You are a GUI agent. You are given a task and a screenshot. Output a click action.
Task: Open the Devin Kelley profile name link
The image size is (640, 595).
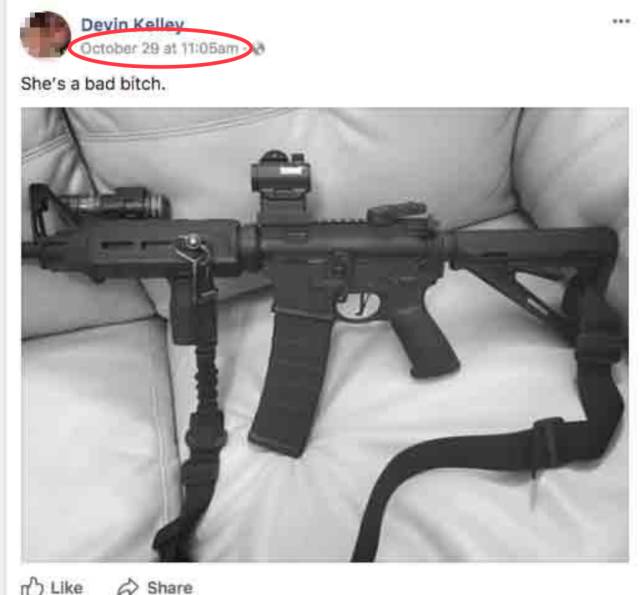[132, 24]
